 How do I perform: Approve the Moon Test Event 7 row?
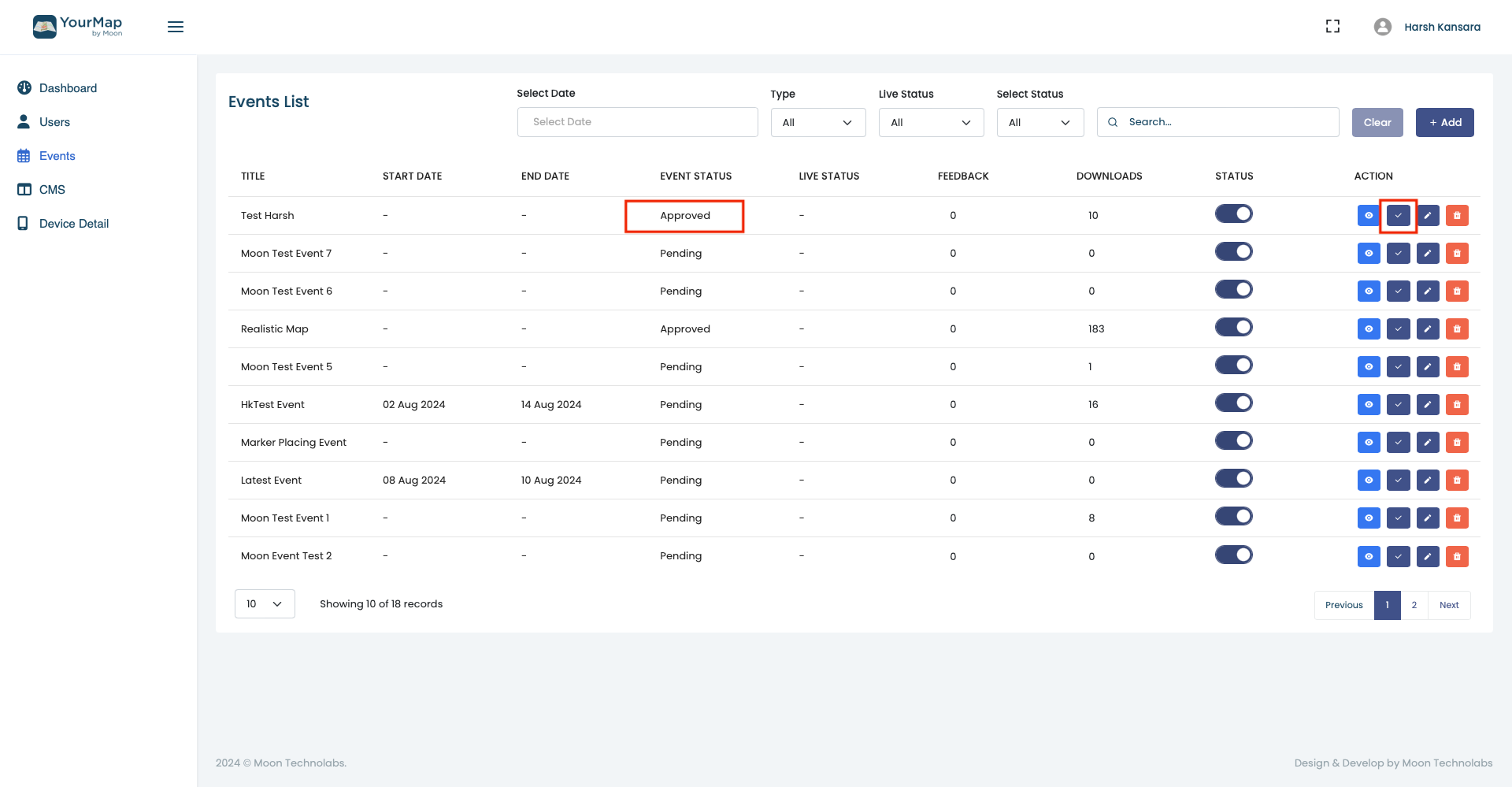(x=1398, y=254)
